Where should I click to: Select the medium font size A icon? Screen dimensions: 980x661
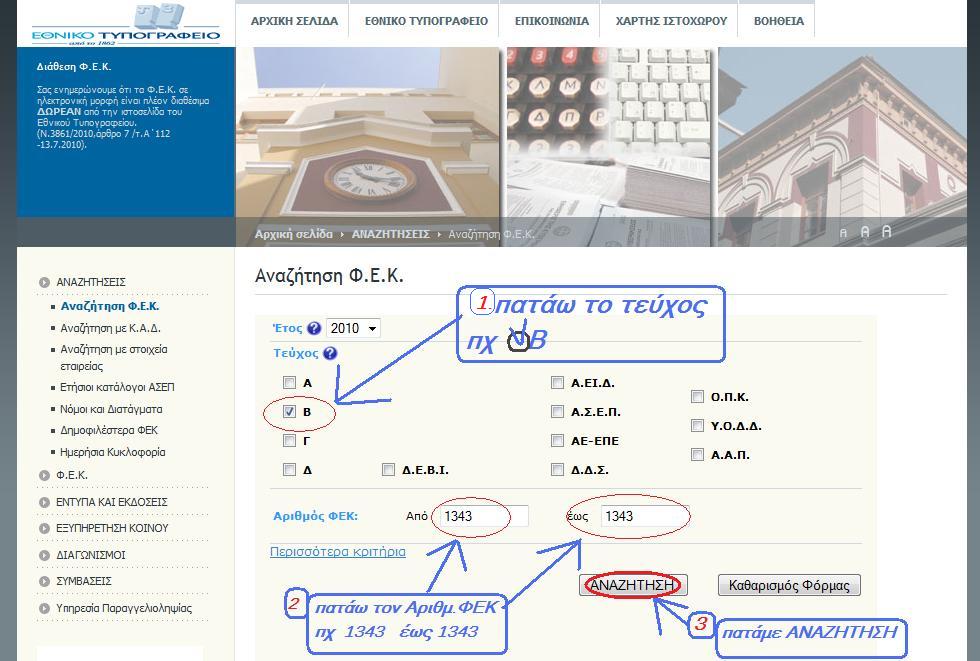coord(865,232)
